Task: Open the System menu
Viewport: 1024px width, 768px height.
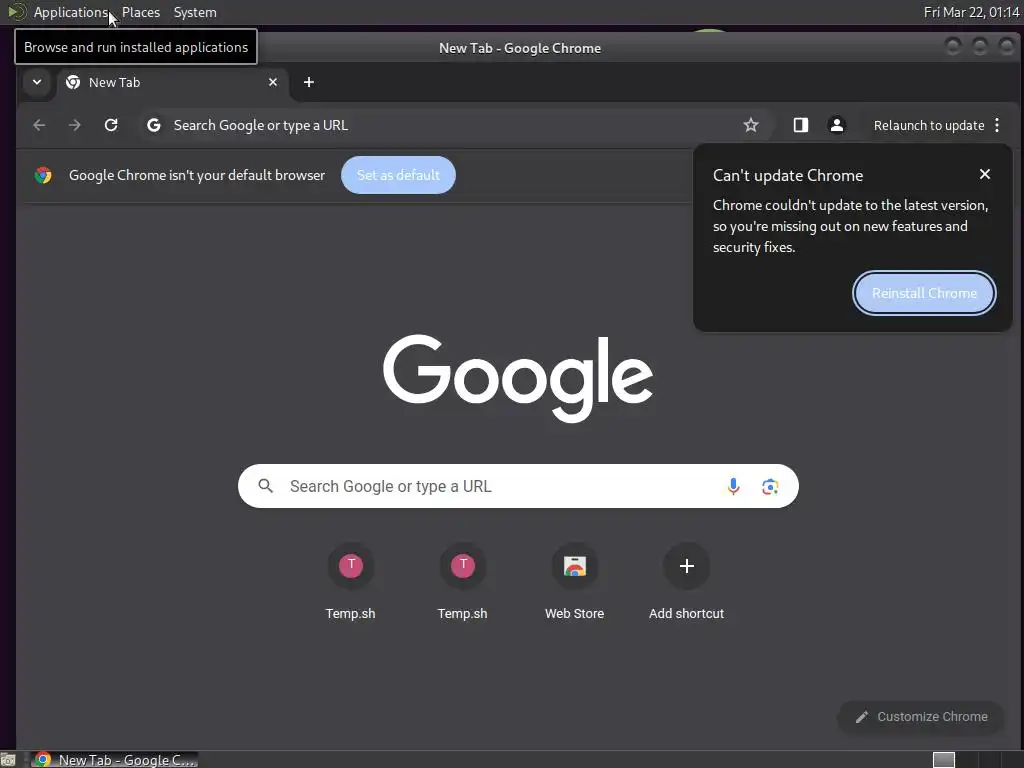Action: point(195,12)
